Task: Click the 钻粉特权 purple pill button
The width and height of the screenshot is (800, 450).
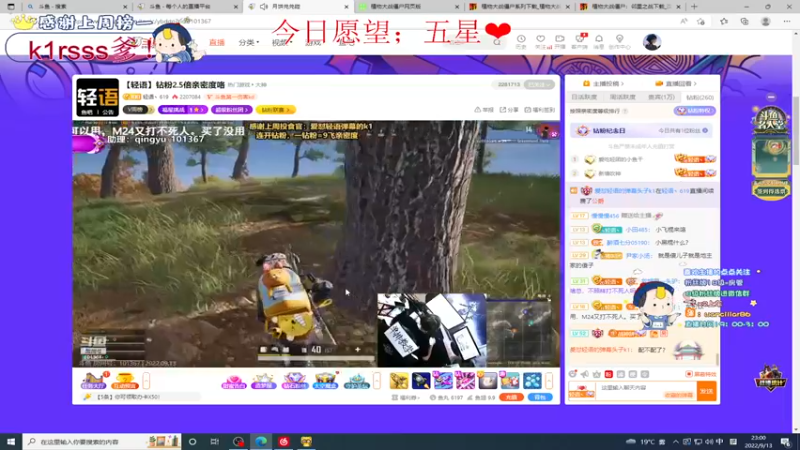Action: (x=695, y=111)
